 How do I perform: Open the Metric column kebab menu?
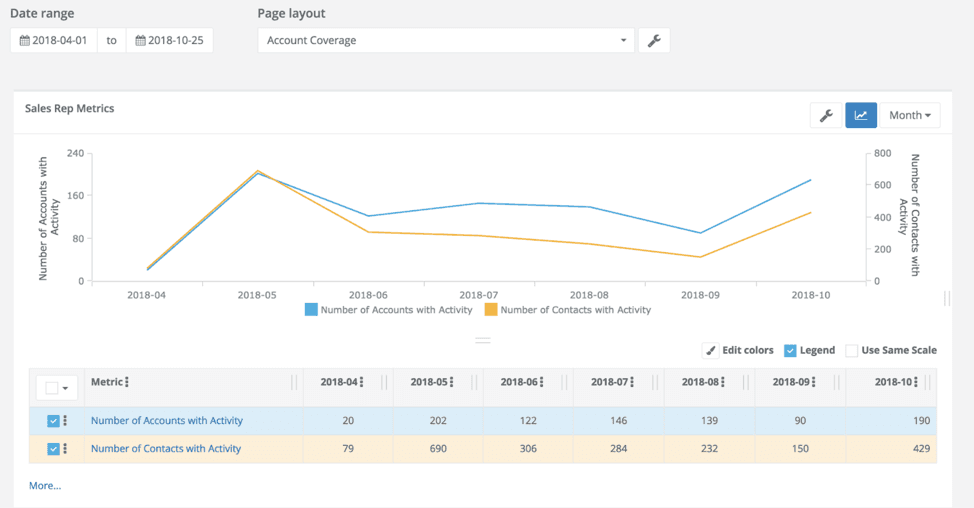(x=127, y=382)
